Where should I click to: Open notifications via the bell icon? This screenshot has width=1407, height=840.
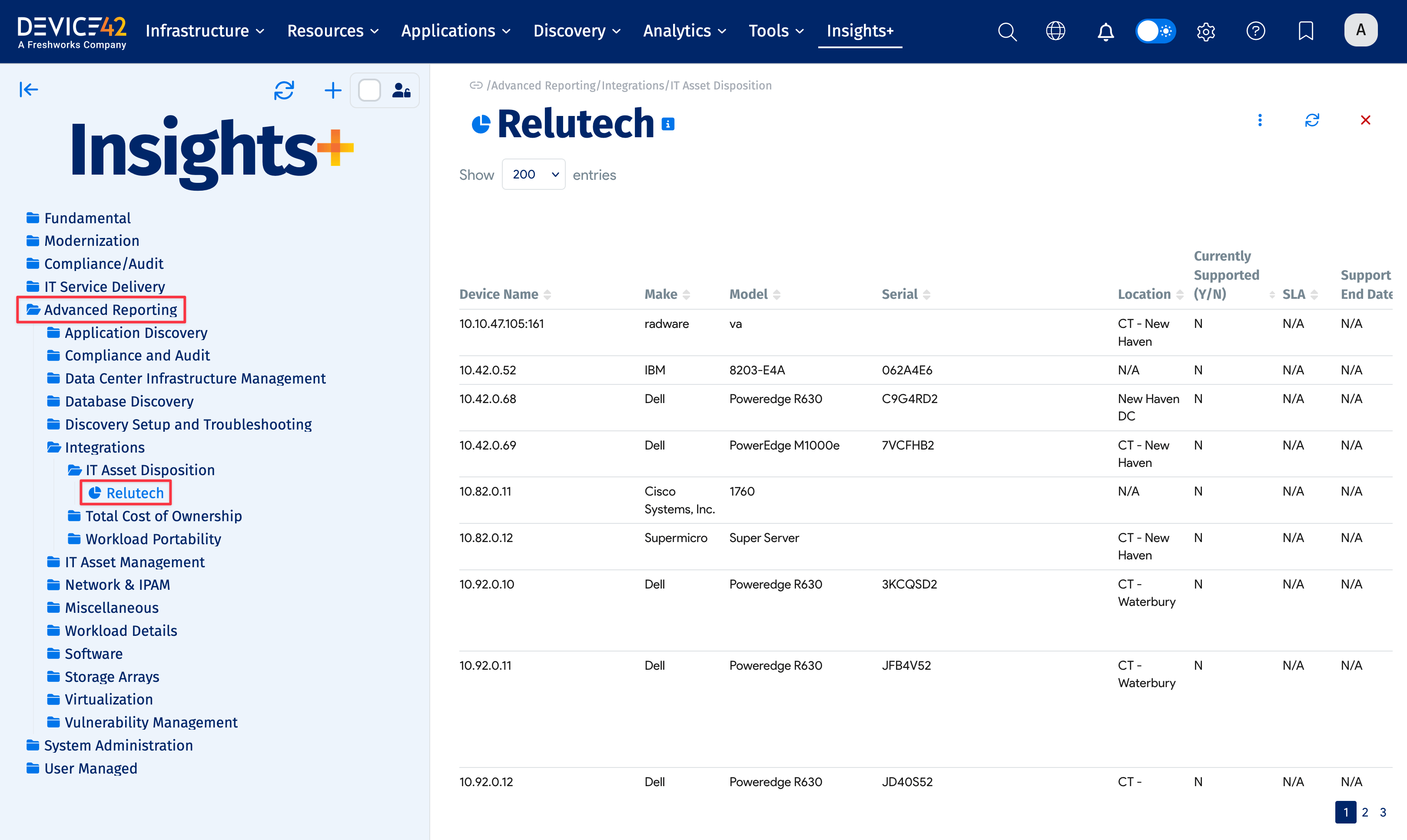click(1105, 31)
